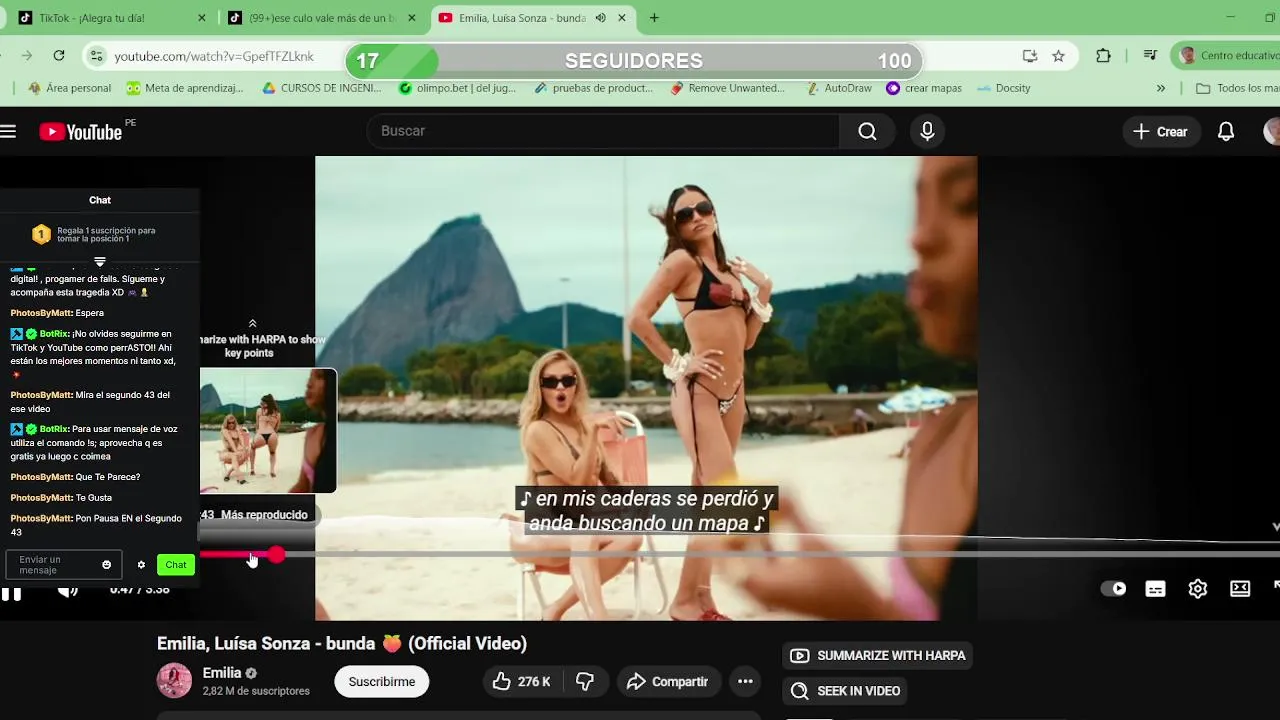Send message with green Chat button
1280x720 pixels.
click(176, 565)
